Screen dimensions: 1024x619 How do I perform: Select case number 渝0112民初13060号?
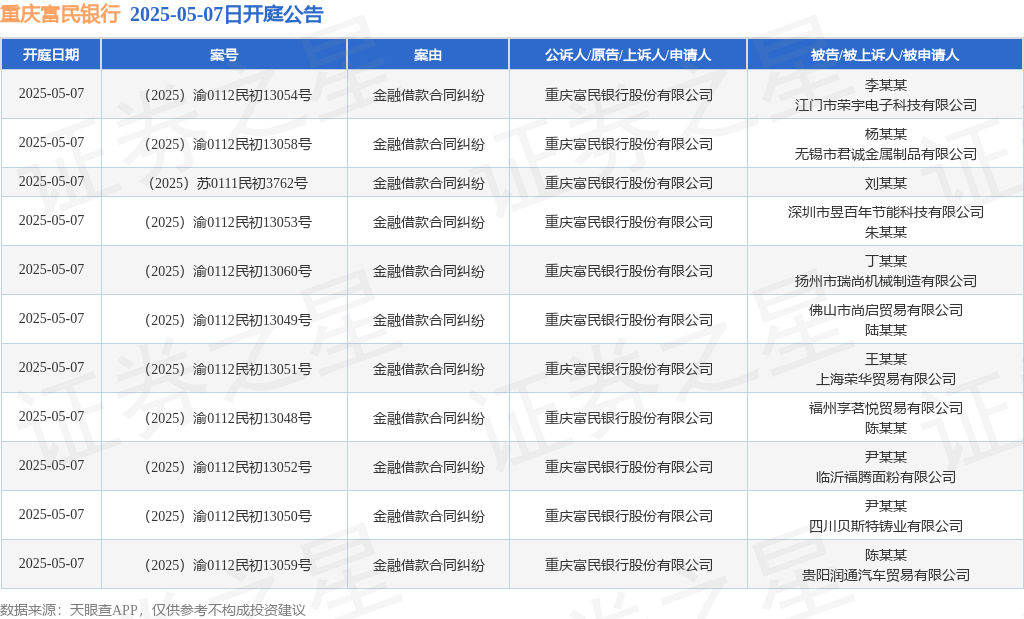[228, 271]
